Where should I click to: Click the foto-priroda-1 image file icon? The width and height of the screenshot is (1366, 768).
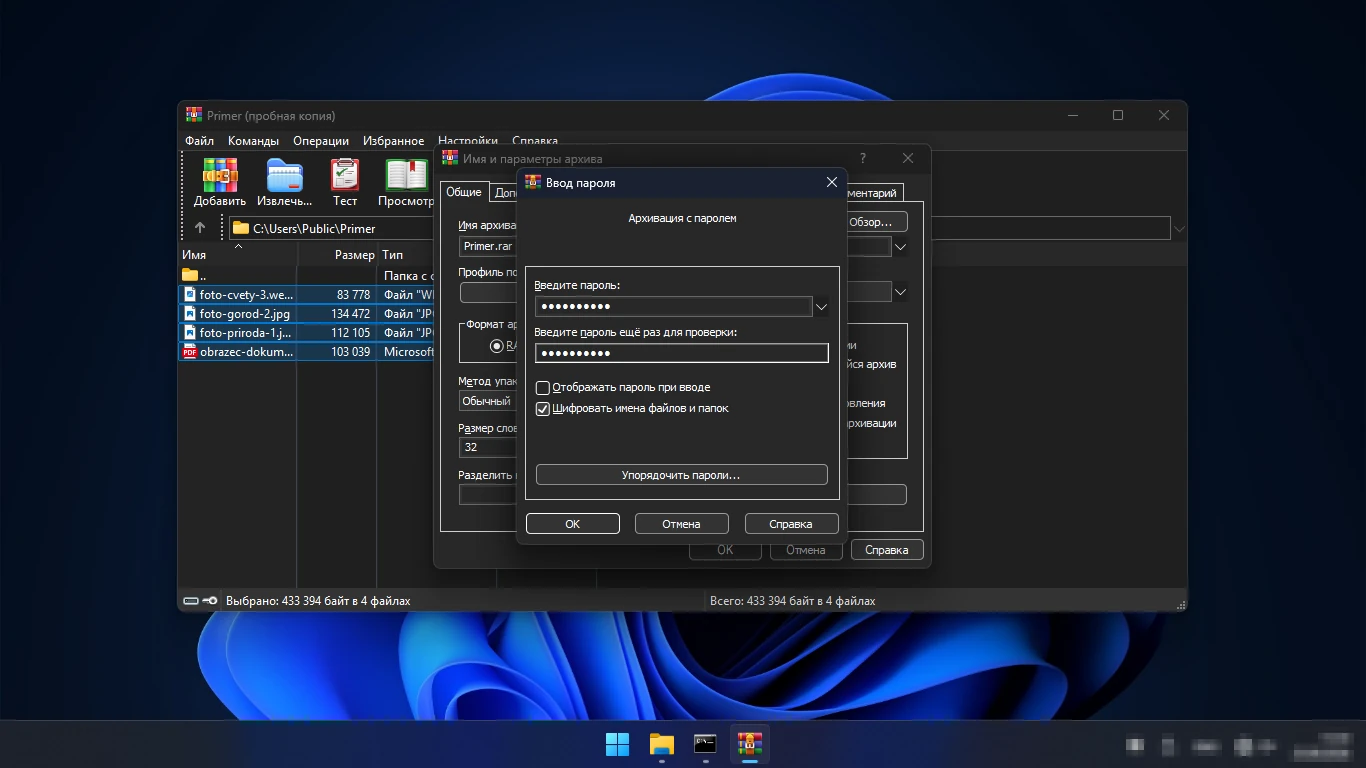pyautogui.click(x=190, y=332)
